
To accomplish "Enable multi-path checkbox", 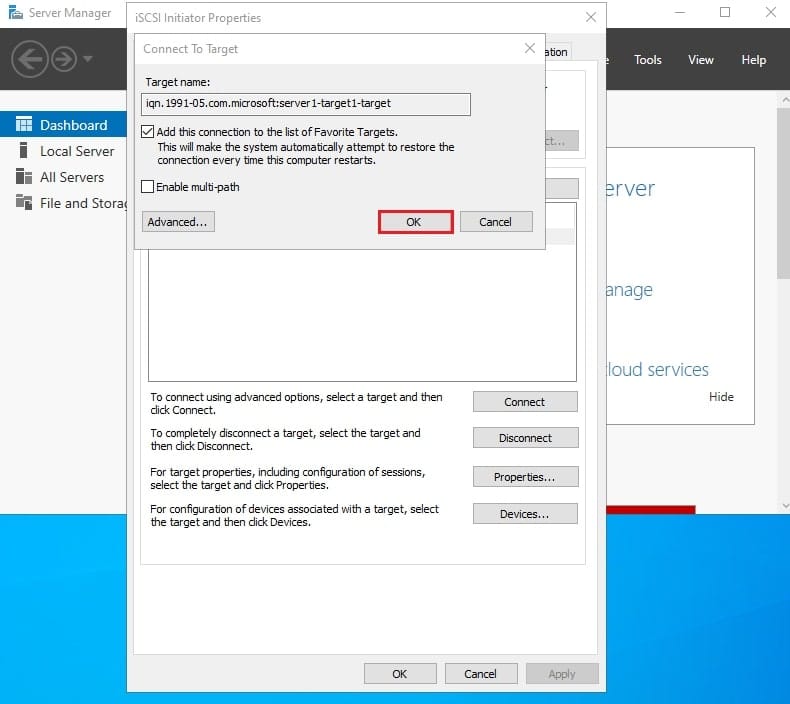I will pos(147,187).
